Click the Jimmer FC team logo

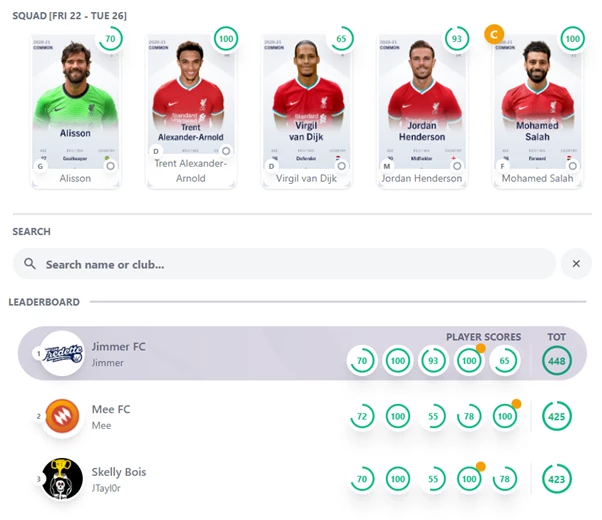pos(63,353)
